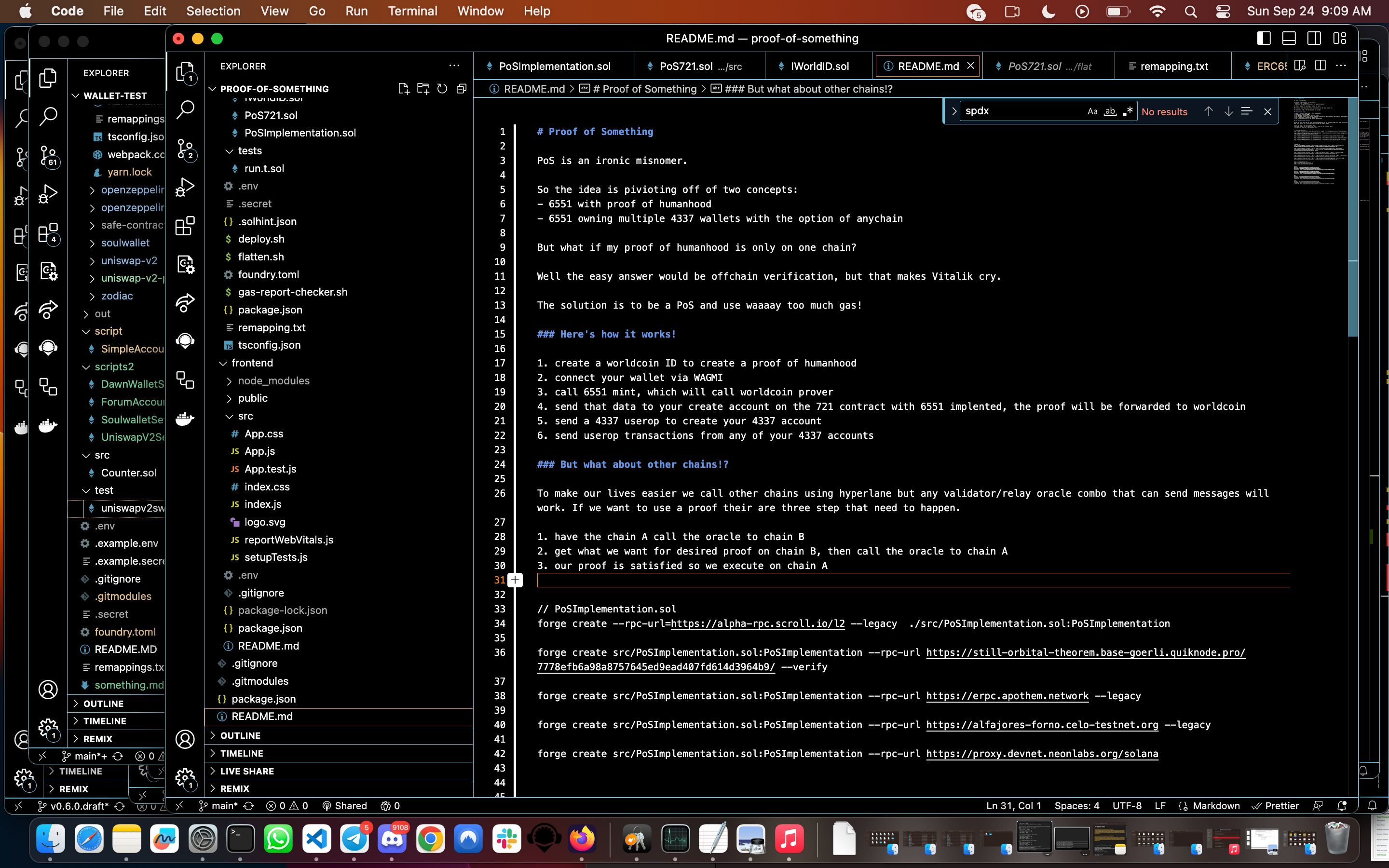
Task: Click Markdown language mode in status bar
Action: [1216, 805]
